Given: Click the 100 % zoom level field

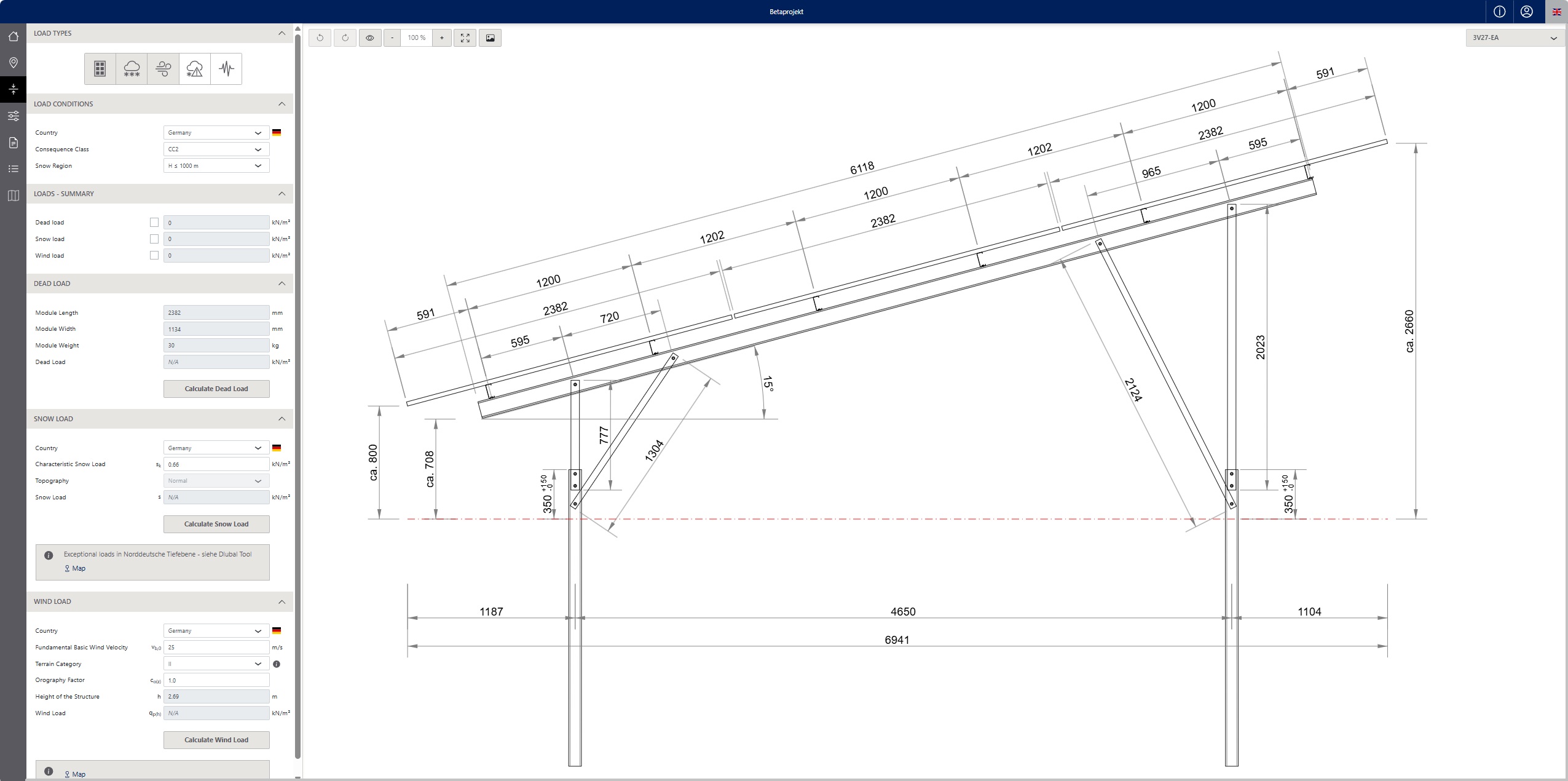Looking at the screenshot, I should coord(417,38).
